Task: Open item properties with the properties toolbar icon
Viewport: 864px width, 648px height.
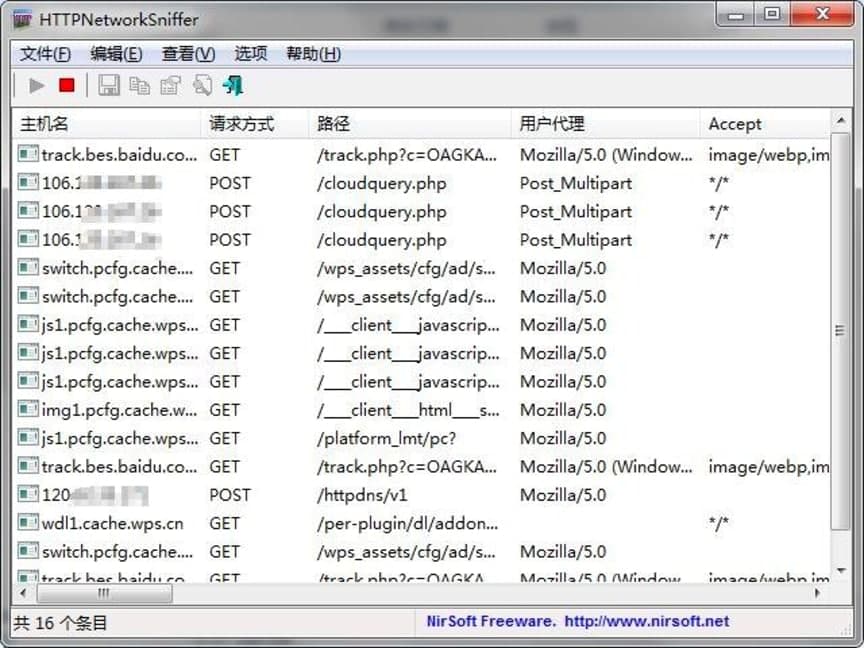Action: point(170,86)
